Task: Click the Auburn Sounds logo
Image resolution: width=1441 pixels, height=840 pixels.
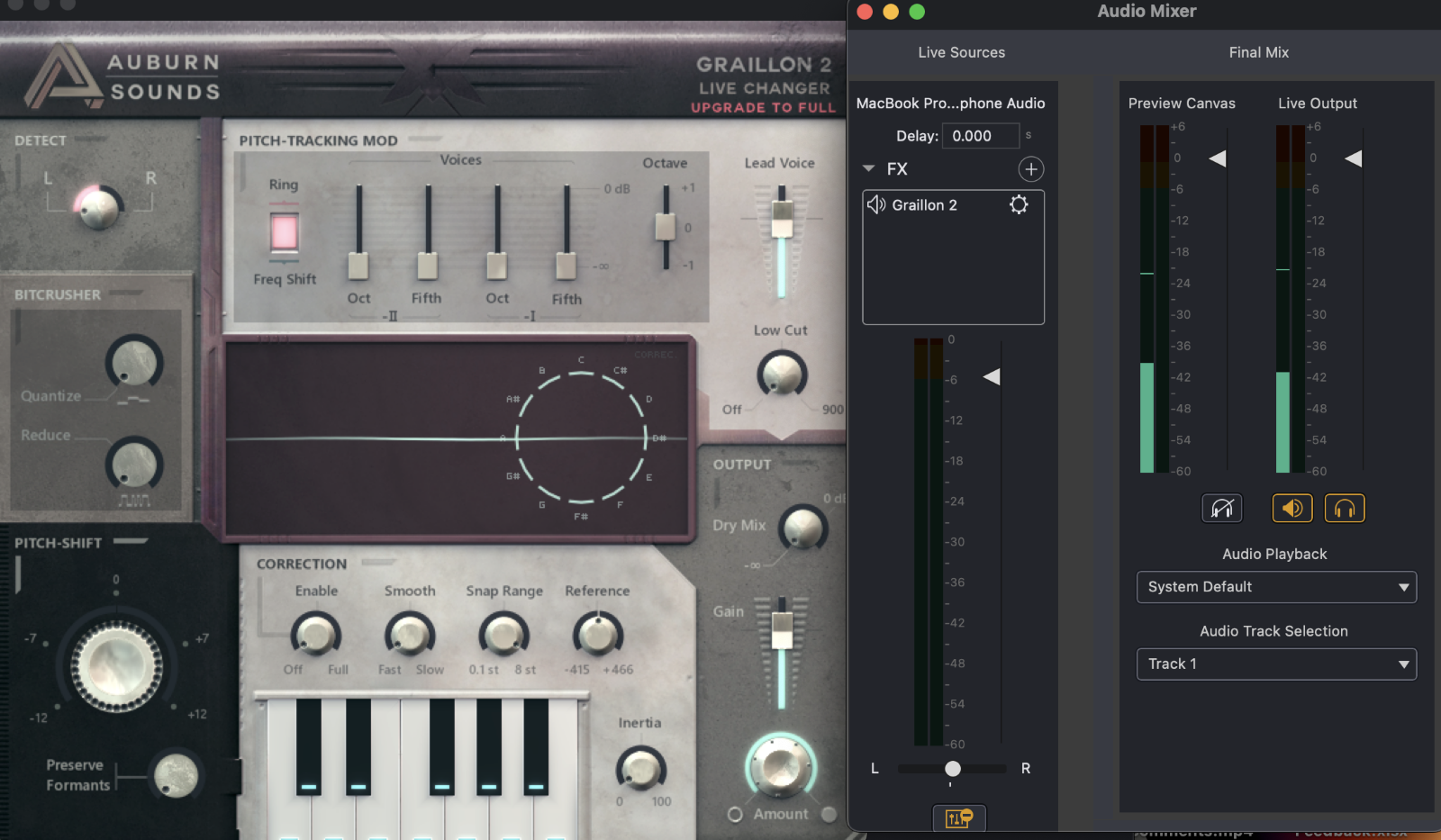Action: (x=122, y=77)
